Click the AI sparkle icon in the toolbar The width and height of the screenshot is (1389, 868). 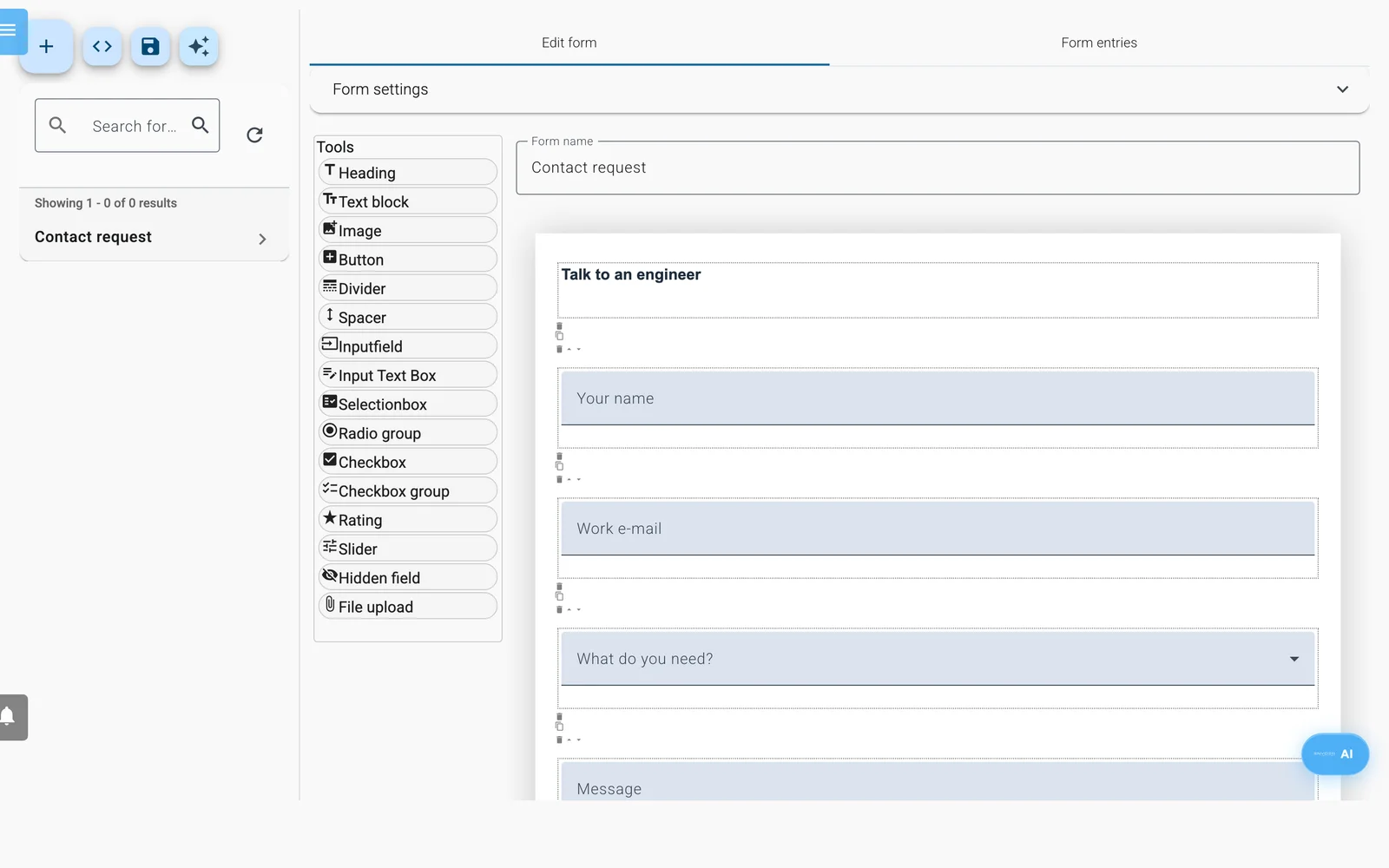pos(199,46)
